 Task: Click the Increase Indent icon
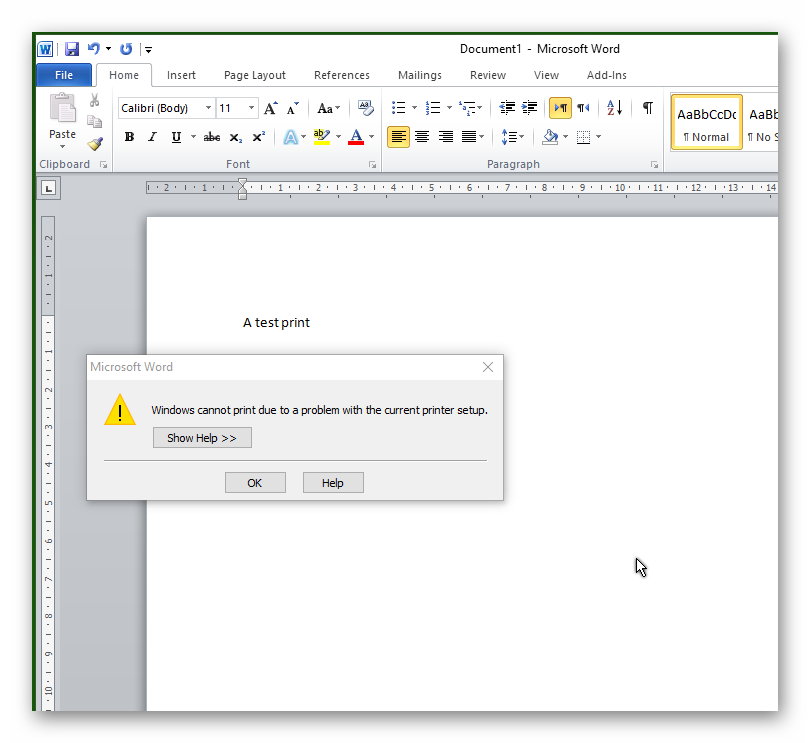pos(529,108)
